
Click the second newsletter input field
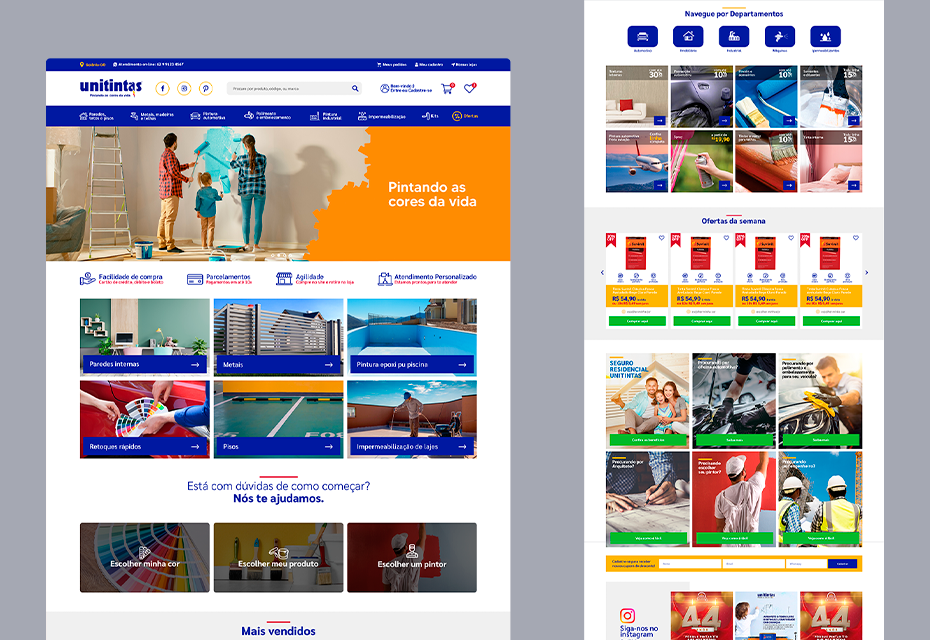pos(754,564)
